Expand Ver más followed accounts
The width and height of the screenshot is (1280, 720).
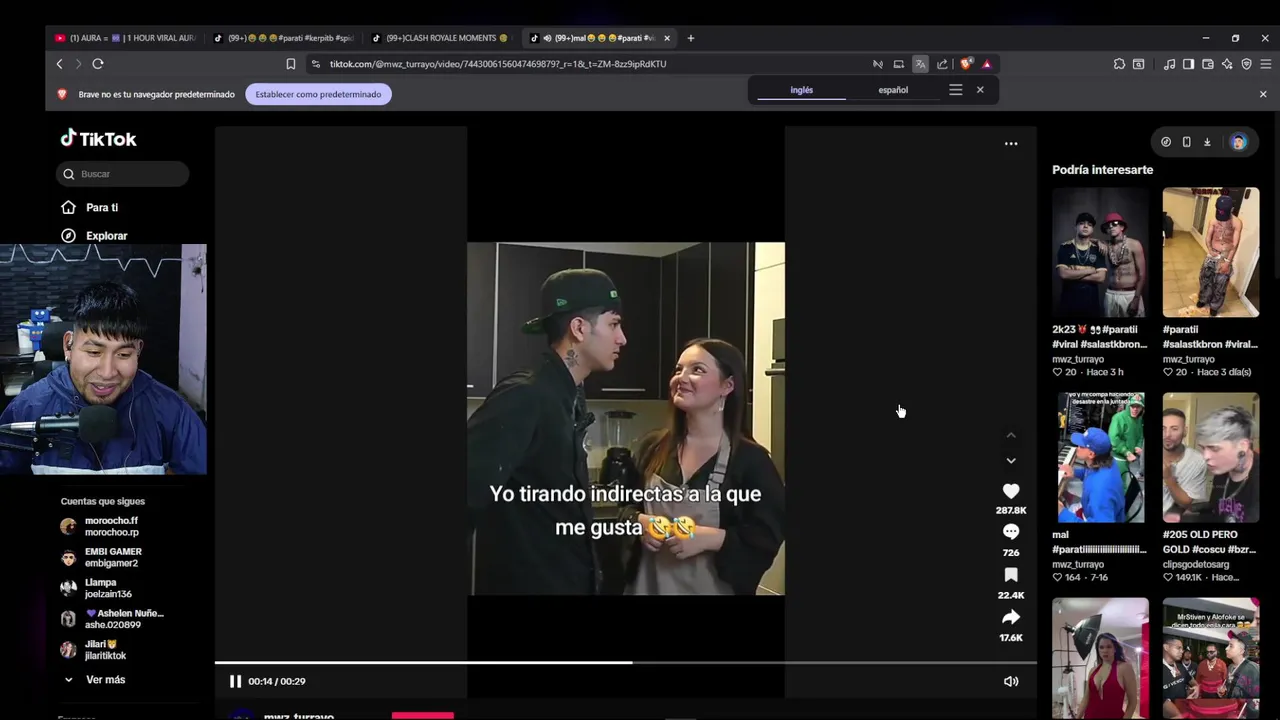point(95,680)
